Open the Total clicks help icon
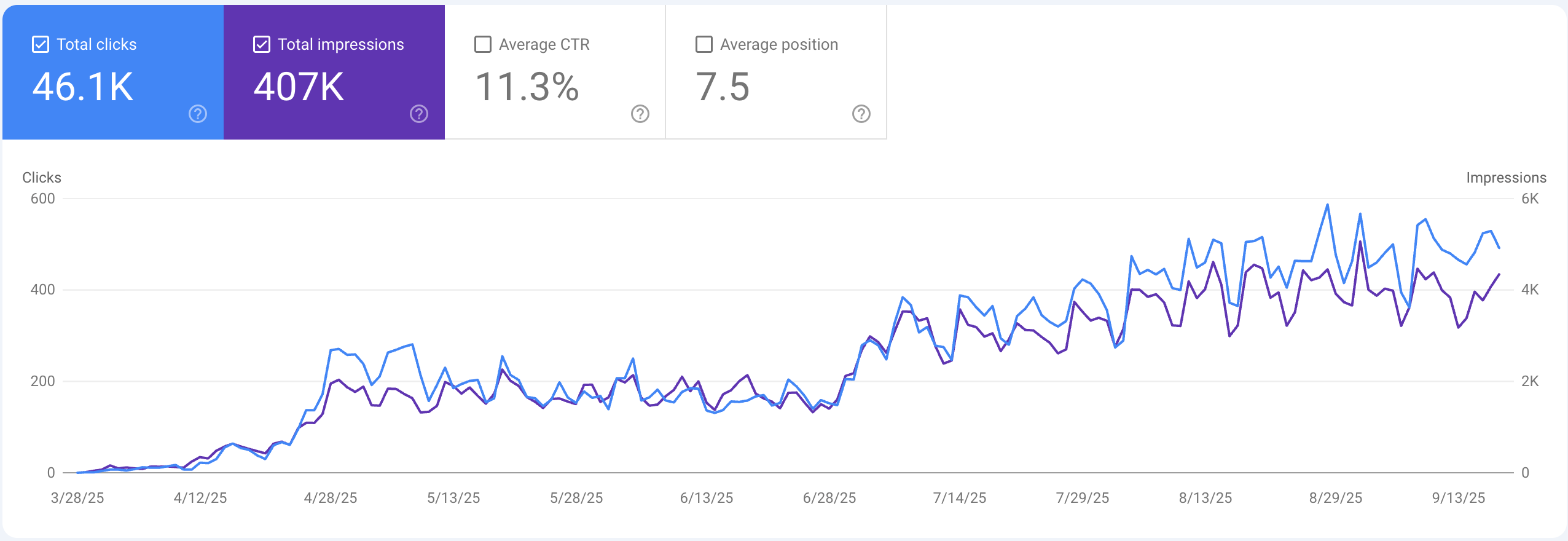The height and width of the screenshot is (541, 1568). (198, 114)
